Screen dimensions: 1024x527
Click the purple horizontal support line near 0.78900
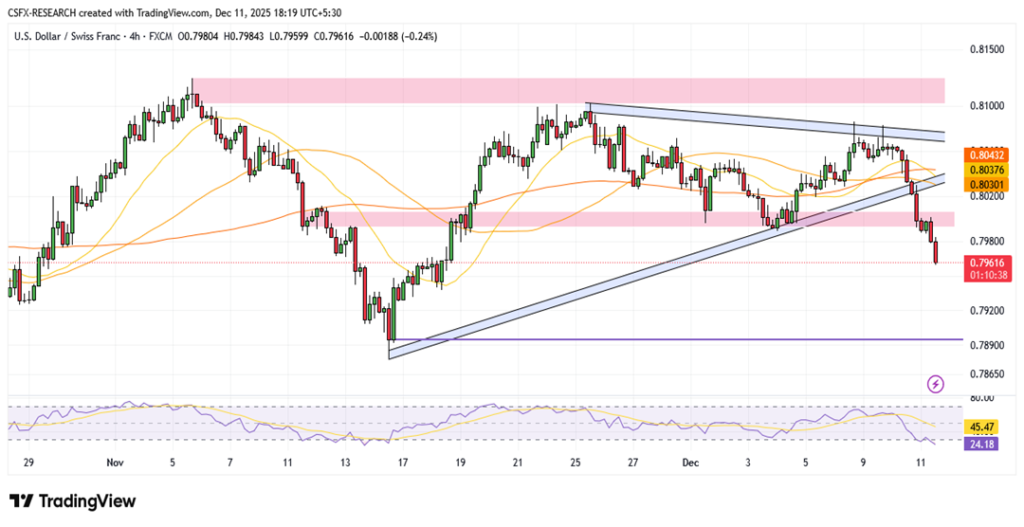pos(680,340)
